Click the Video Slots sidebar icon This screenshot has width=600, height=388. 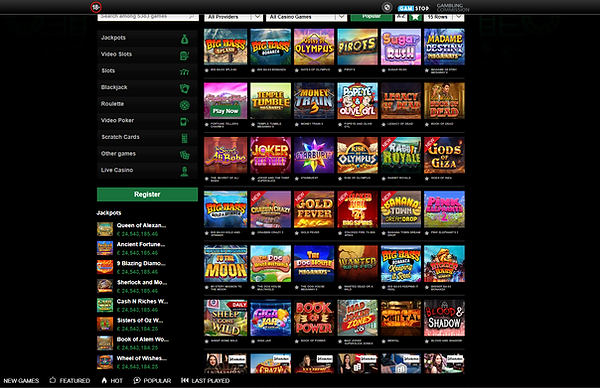click(184, 55)
